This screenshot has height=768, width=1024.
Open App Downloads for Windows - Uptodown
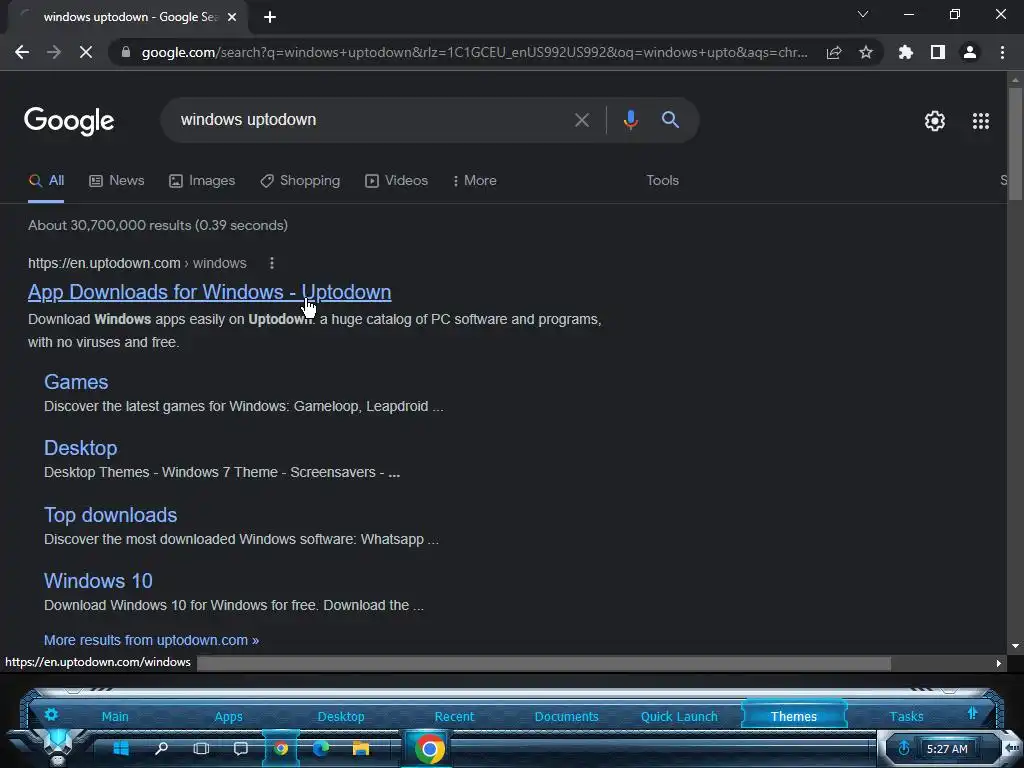(210, 292)
